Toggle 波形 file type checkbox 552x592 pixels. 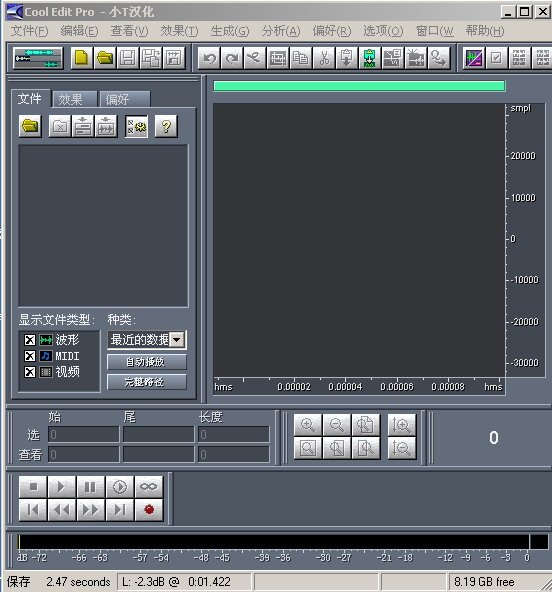[30, 340]
